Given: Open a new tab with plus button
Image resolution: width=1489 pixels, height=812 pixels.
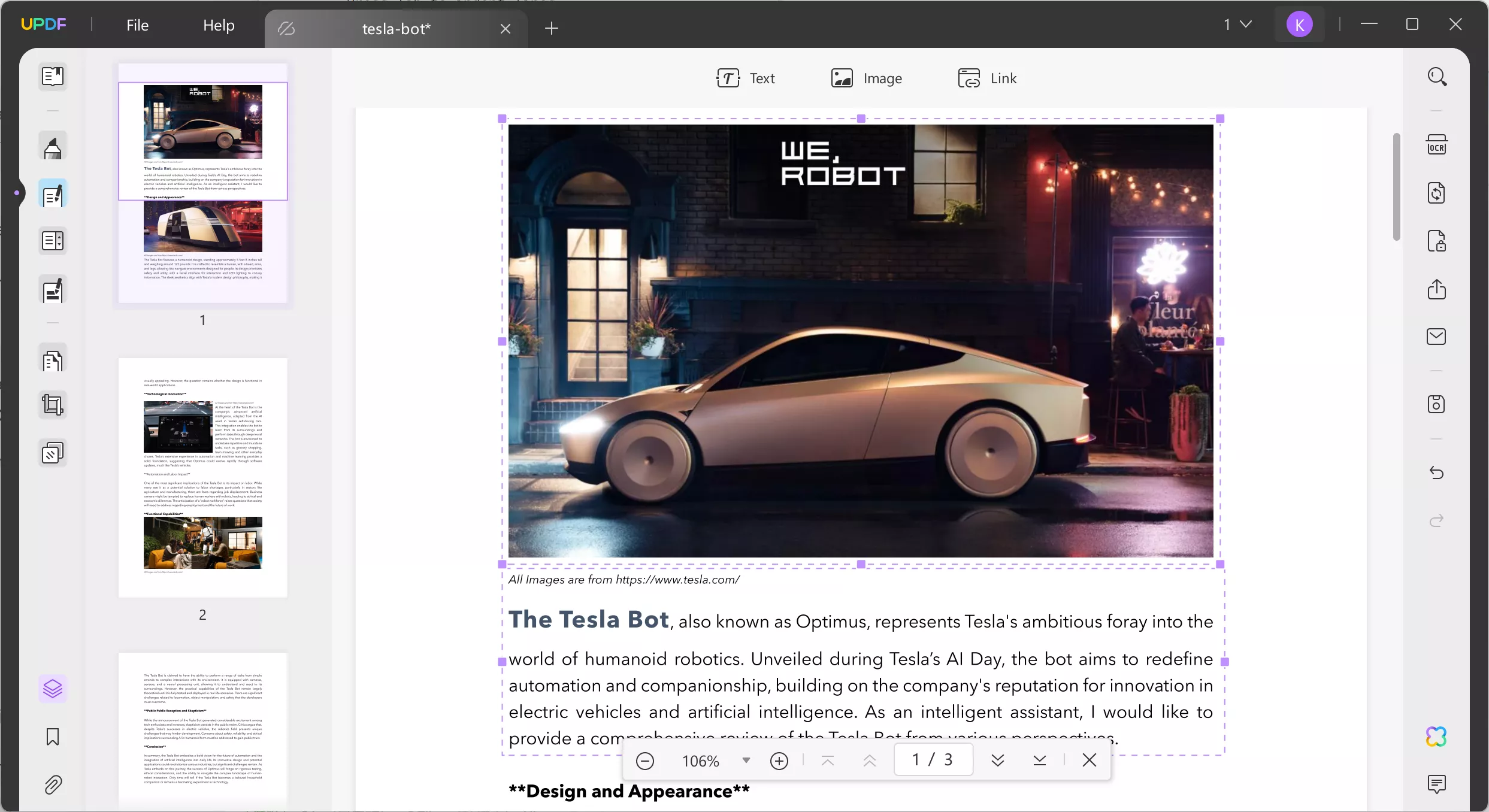Looking at the screenshot, I should (x=552, y=28).
